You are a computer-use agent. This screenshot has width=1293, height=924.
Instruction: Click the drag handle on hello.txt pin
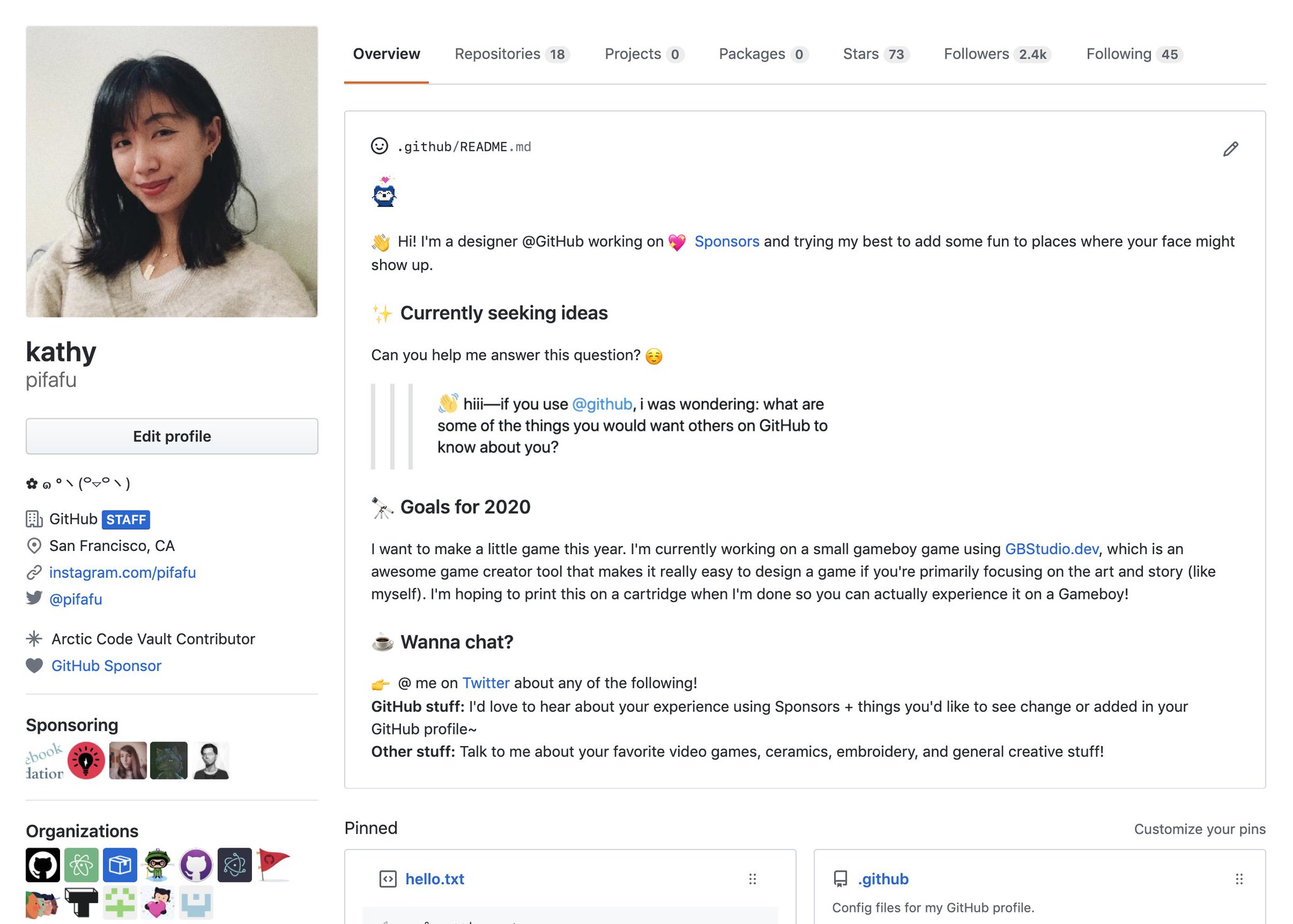coord(752,879)
